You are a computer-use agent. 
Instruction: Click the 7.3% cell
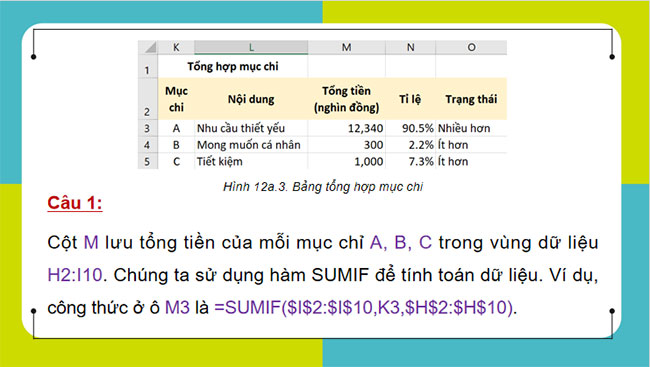(x=410, y=161)
